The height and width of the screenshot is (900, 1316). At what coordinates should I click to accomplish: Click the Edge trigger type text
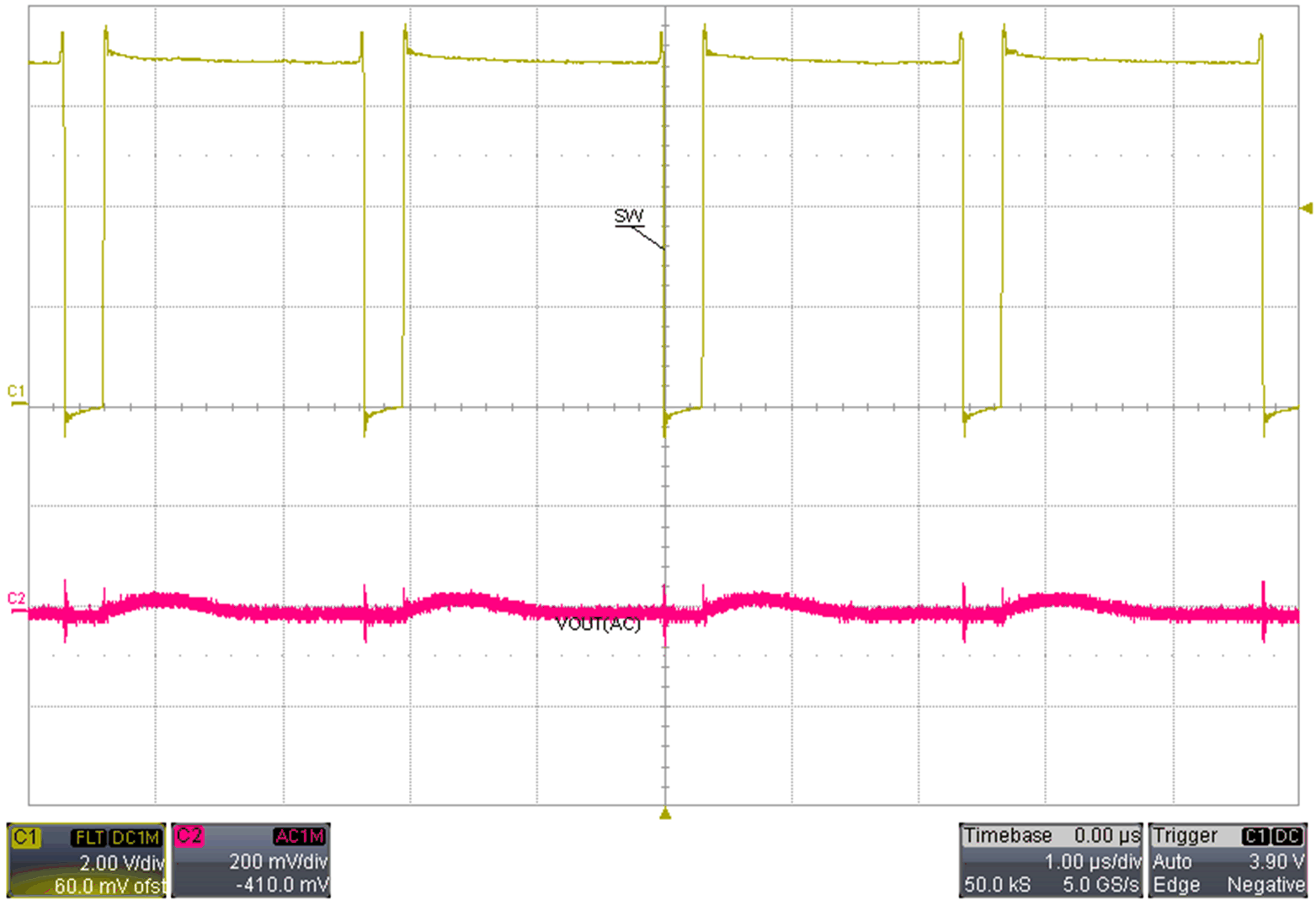[x=1176, y=885]
